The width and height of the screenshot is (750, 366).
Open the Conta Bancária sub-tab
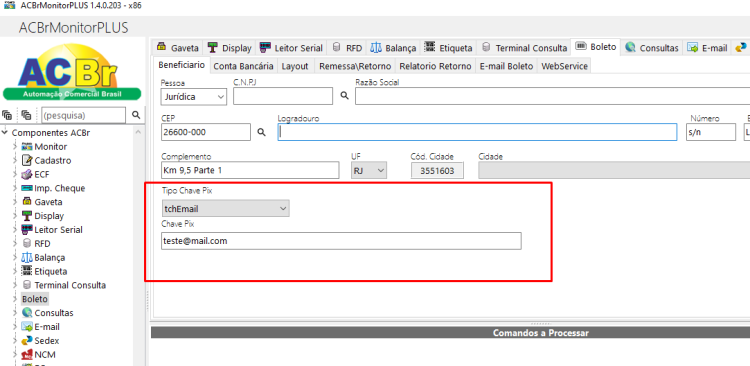point(243,66)
